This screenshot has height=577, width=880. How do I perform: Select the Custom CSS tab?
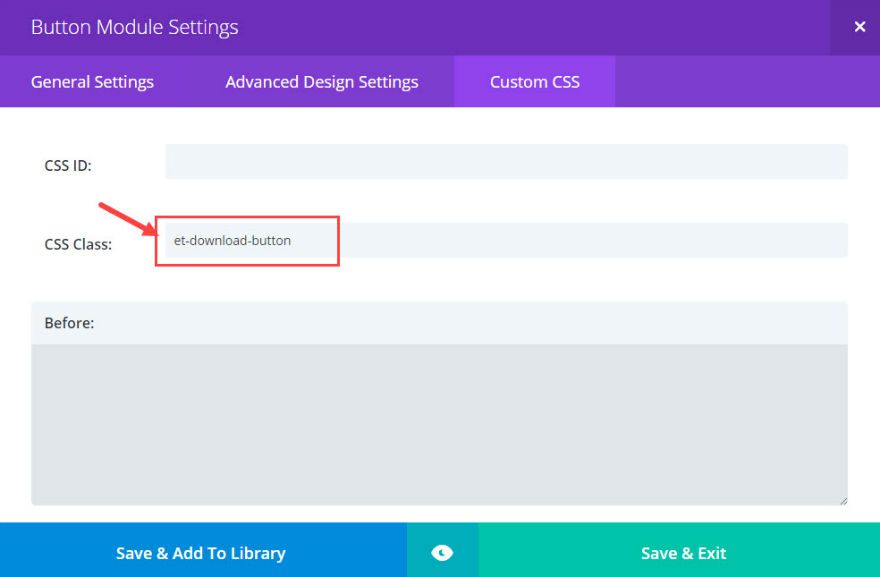[534, 81]
